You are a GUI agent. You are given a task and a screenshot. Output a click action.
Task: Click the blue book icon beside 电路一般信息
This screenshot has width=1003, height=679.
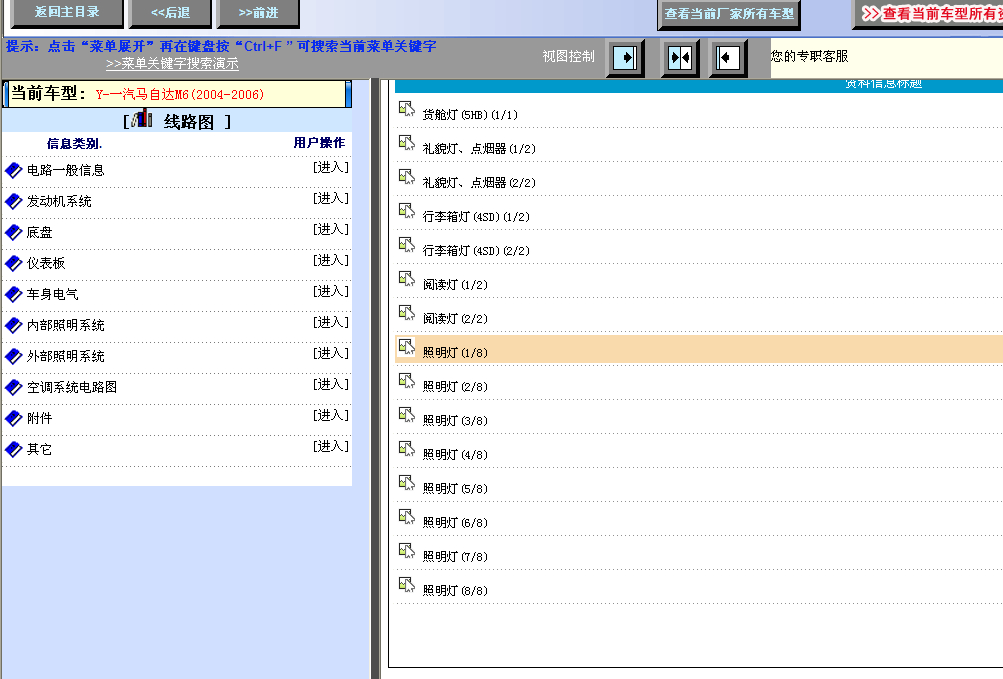point(13,170)
